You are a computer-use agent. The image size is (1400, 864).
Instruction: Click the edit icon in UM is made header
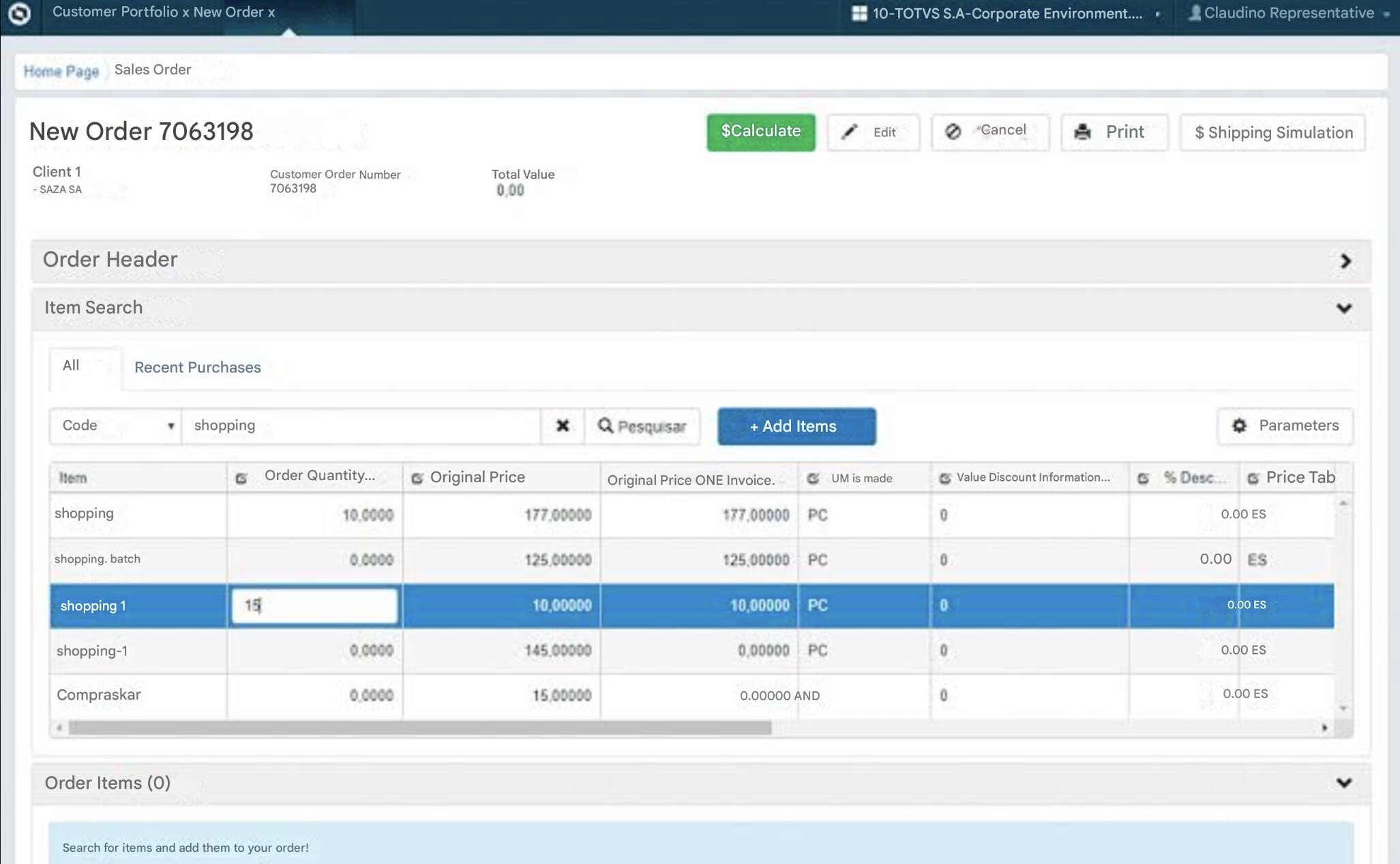pos(813,479)
